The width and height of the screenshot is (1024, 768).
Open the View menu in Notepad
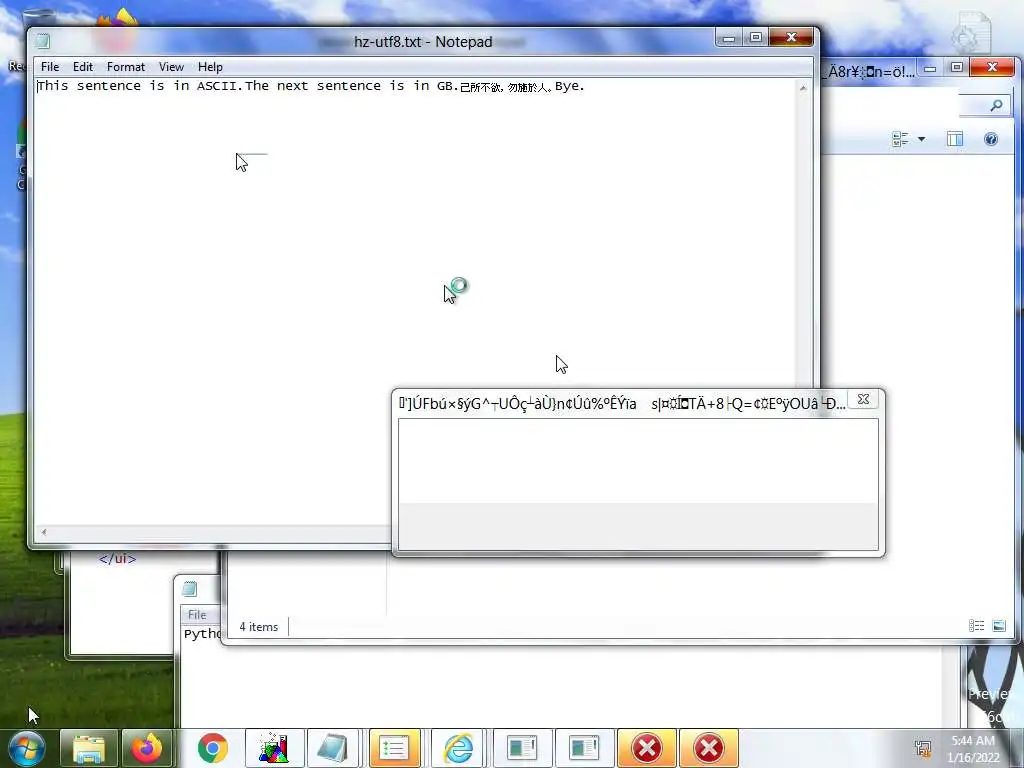coord(171,67)
